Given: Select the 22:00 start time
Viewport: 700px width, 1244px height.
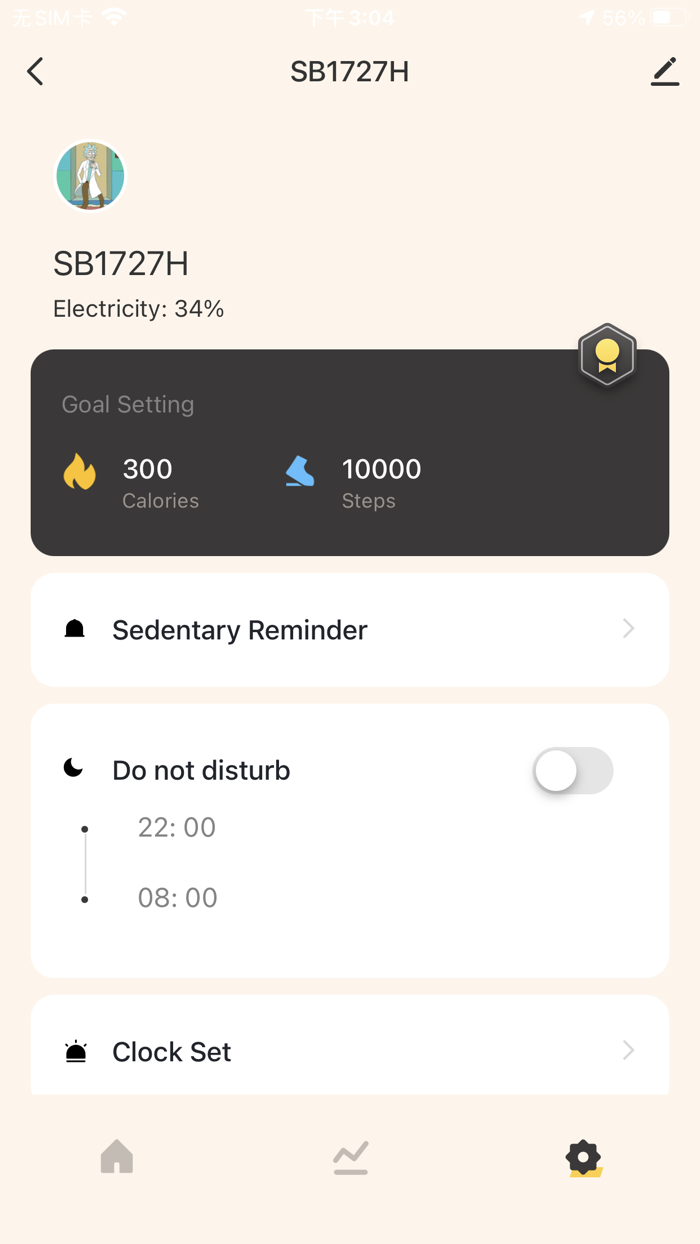Looking at the screenshot, I should coord(176,827).
